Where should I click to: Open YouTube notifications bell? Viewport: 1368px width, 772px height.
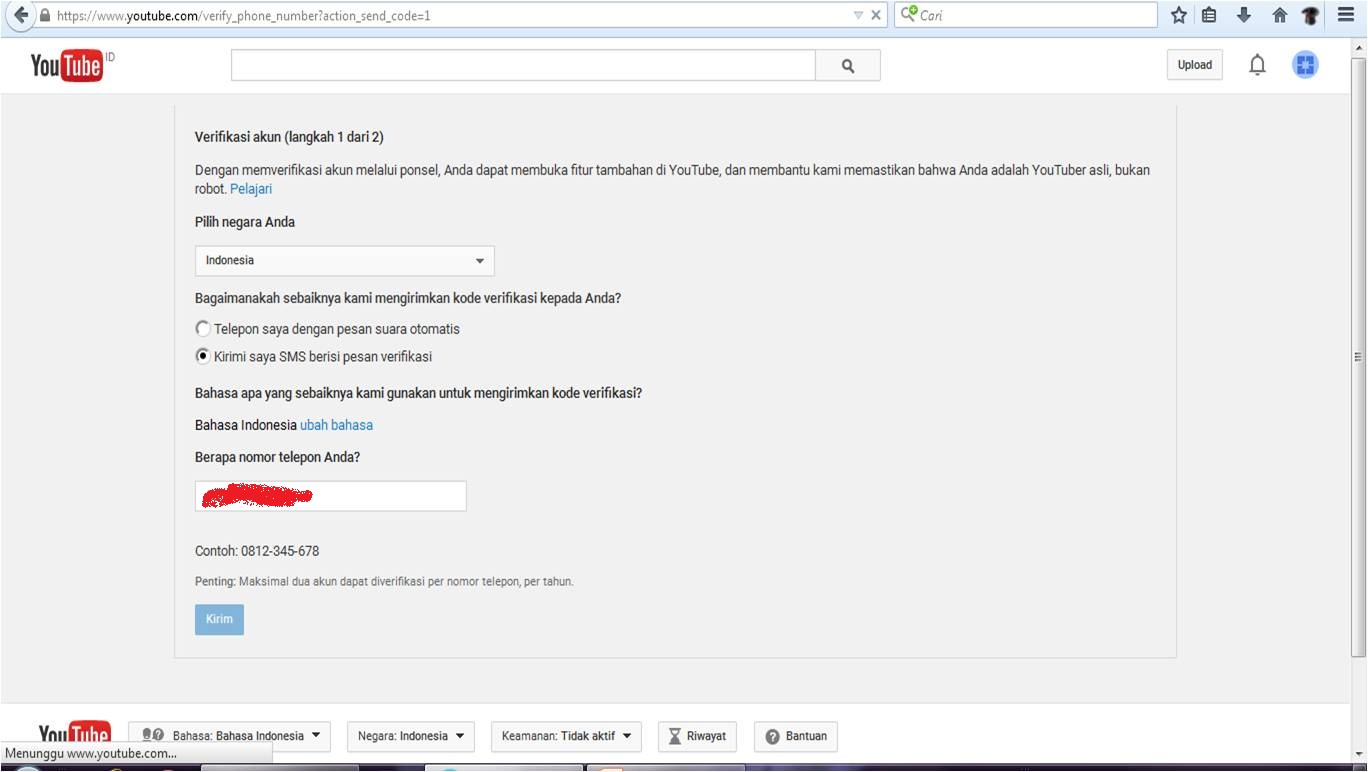point(1257,64)
